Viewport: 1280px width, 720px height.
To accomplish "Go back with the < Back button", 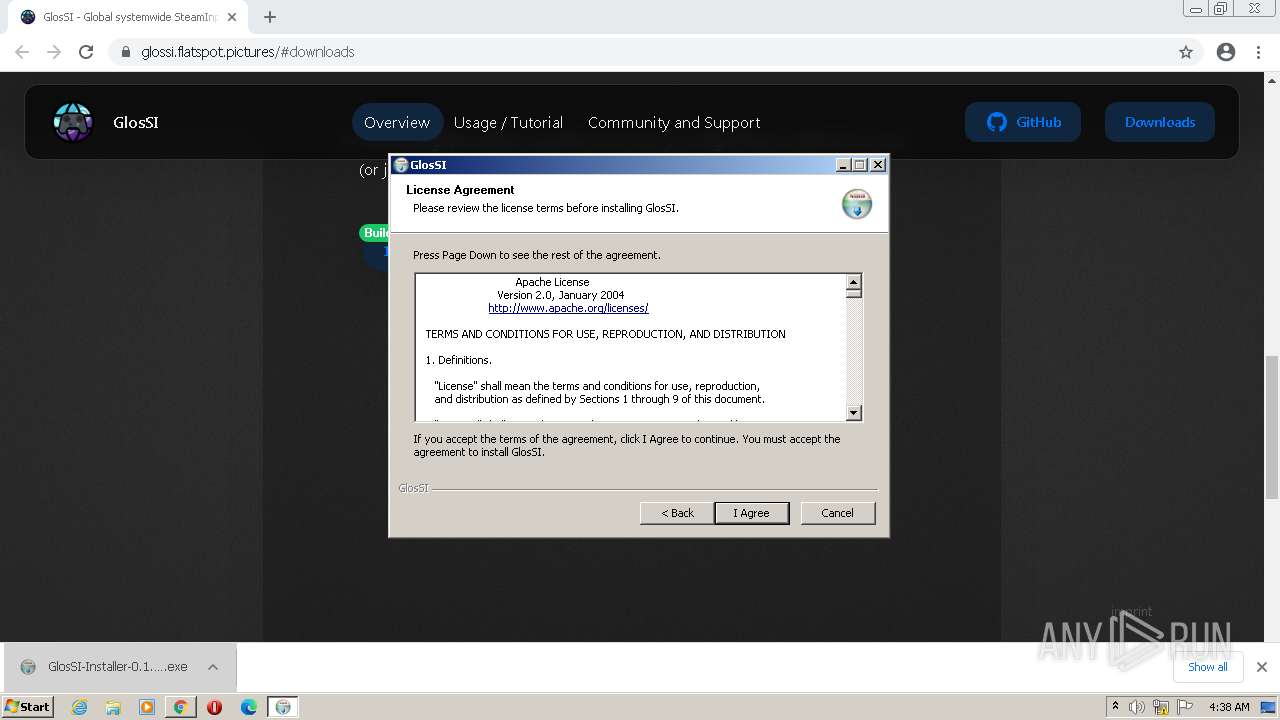I will (x=677, y=513).
